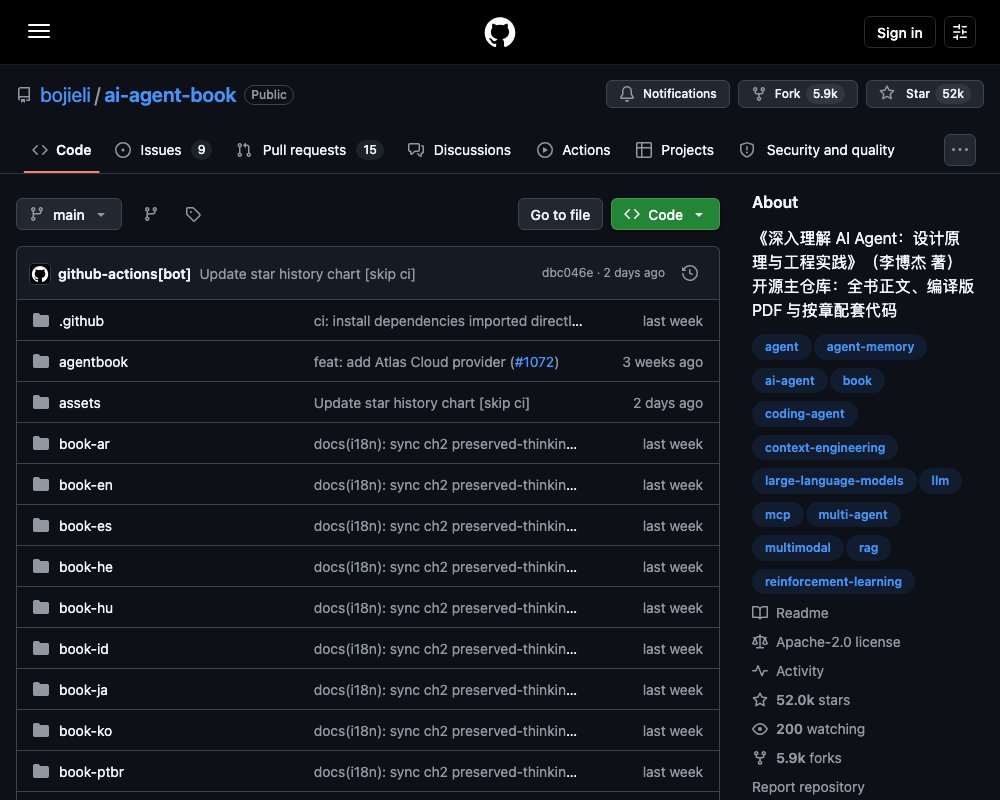Go to GitHub homepage via Octocat logo
Viewport: 1000px width, 800px height.
(x=500, y=32)
